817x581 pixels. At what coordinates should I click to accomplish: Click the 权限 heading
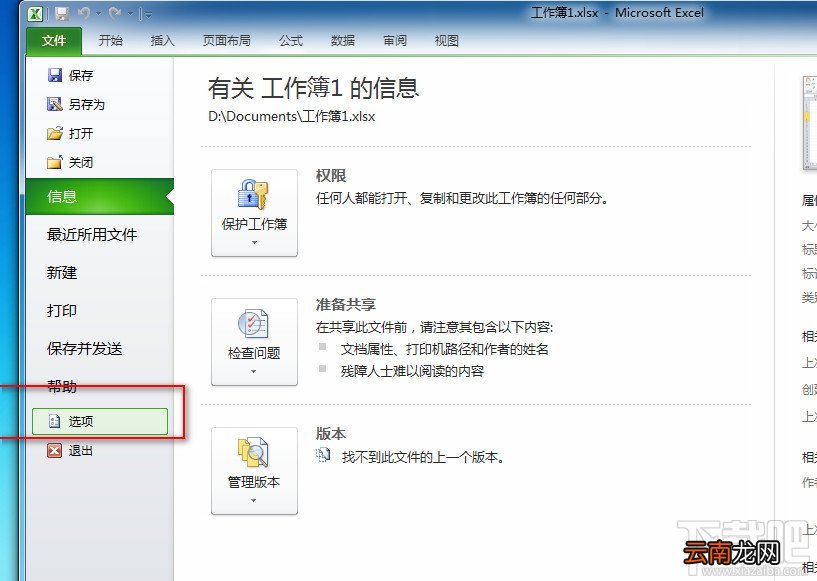331,176
